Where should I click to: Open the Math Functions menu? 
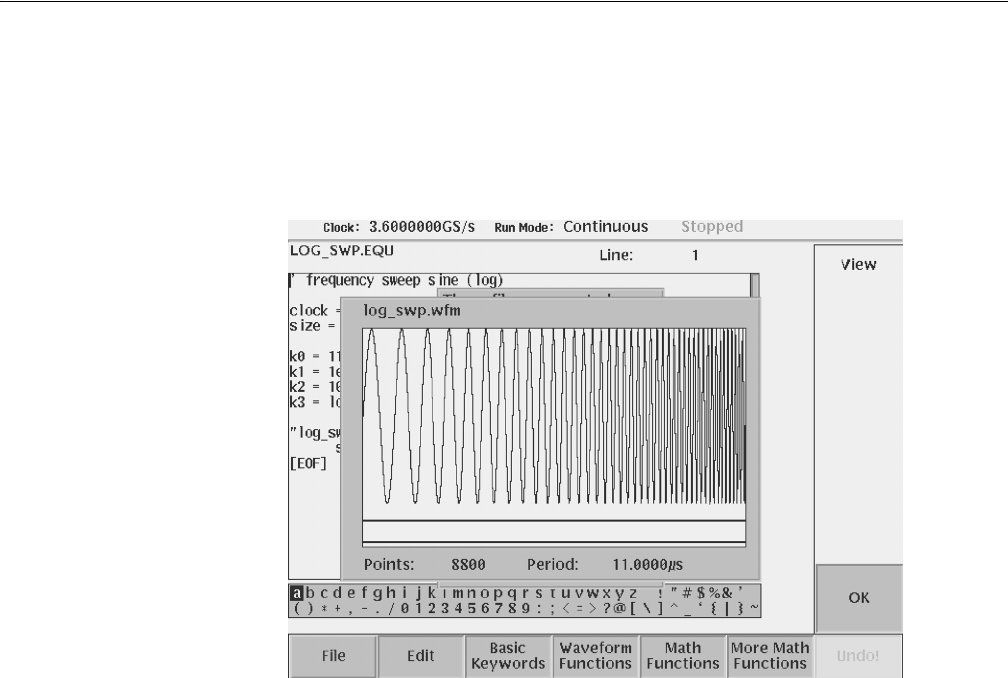coord(683,656)
